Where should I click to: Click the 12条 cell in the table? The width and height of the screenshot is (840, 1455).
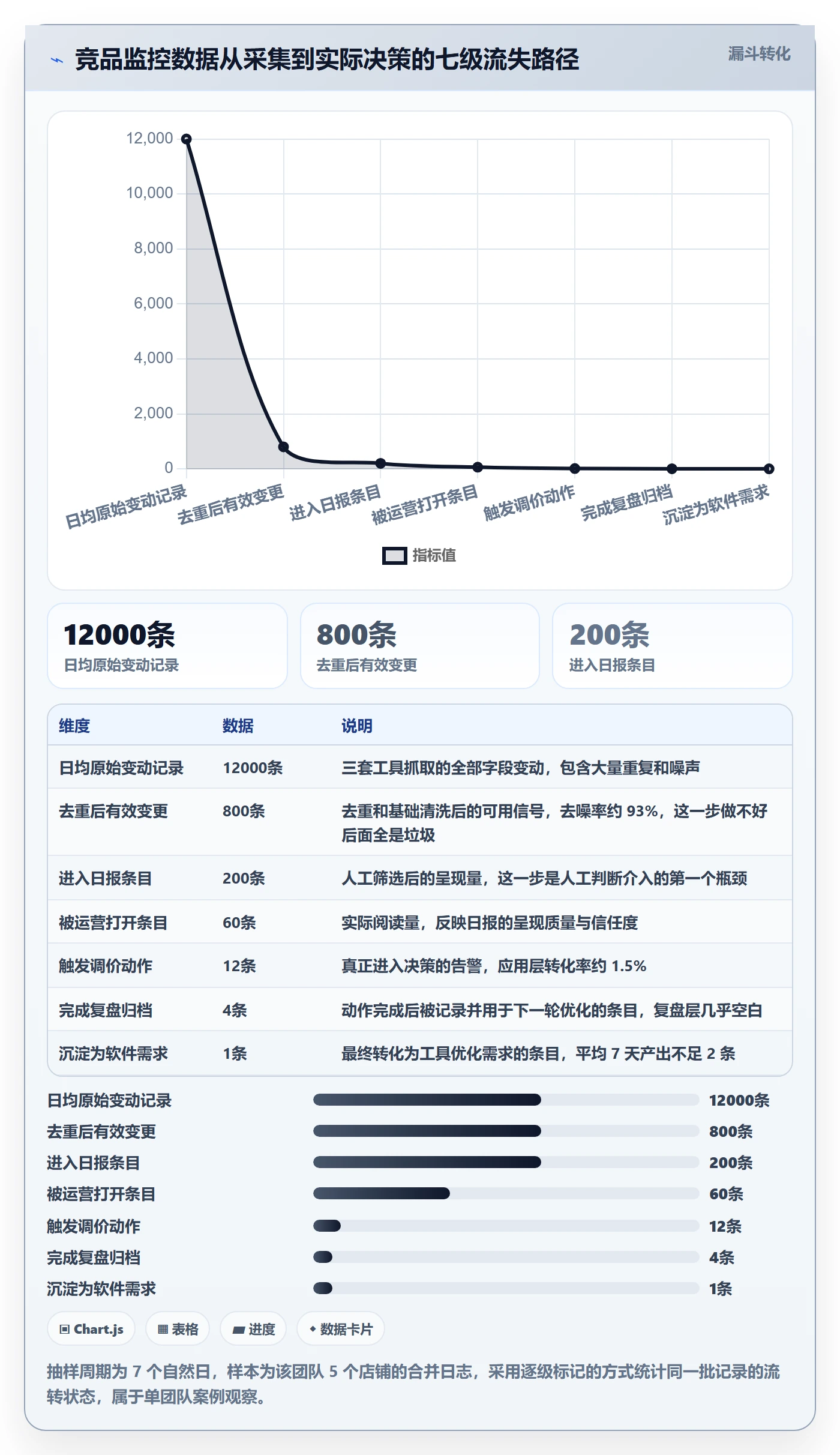(x=239, y=966)
